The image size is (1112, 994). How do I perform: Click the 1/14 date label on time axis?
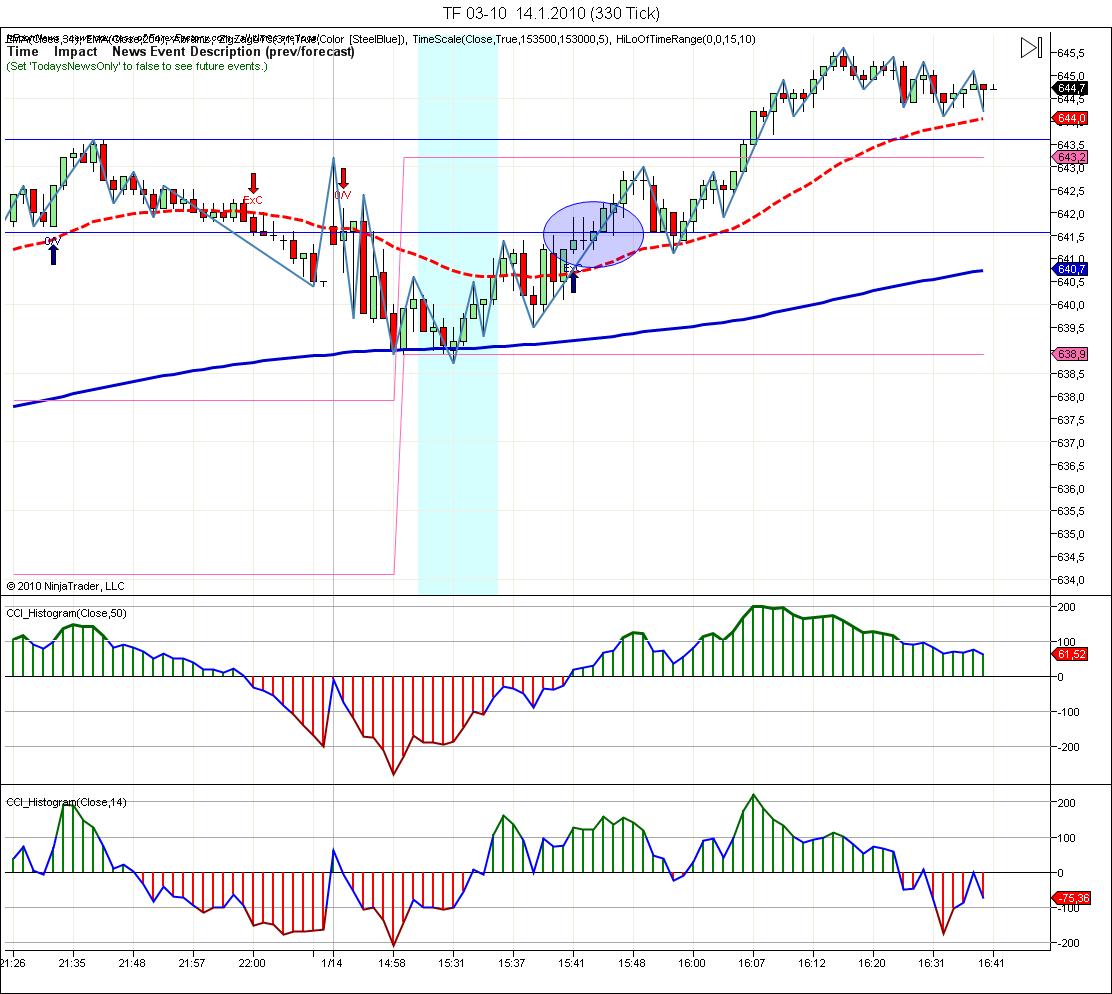pyautogui.click(x=332, y=963)
